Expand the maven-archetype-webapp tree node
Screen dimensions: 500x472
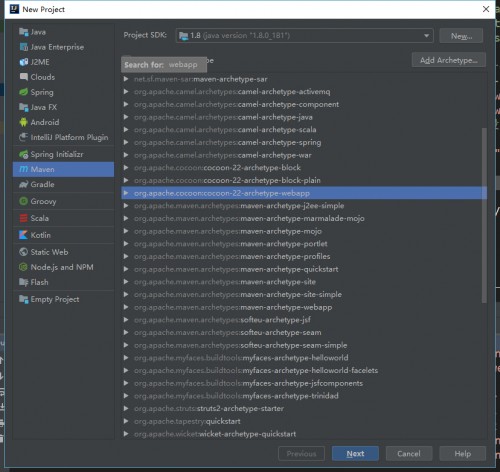[126, 307]
